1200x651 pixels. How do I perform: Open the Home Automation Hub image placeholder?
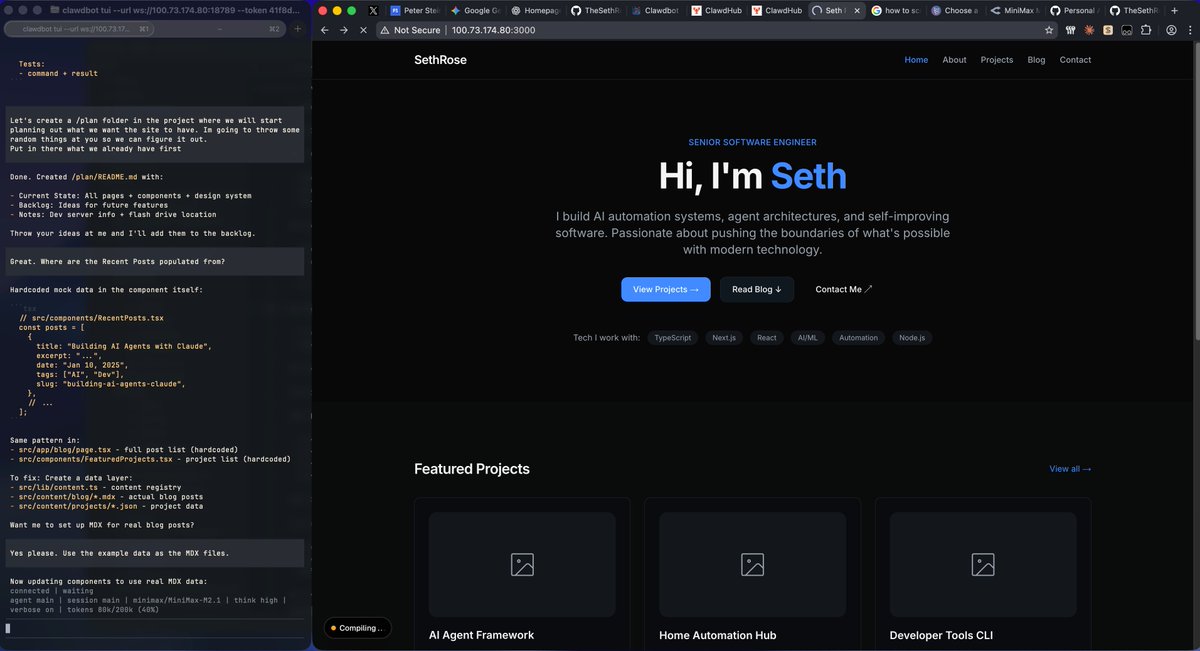pos(752,564)
